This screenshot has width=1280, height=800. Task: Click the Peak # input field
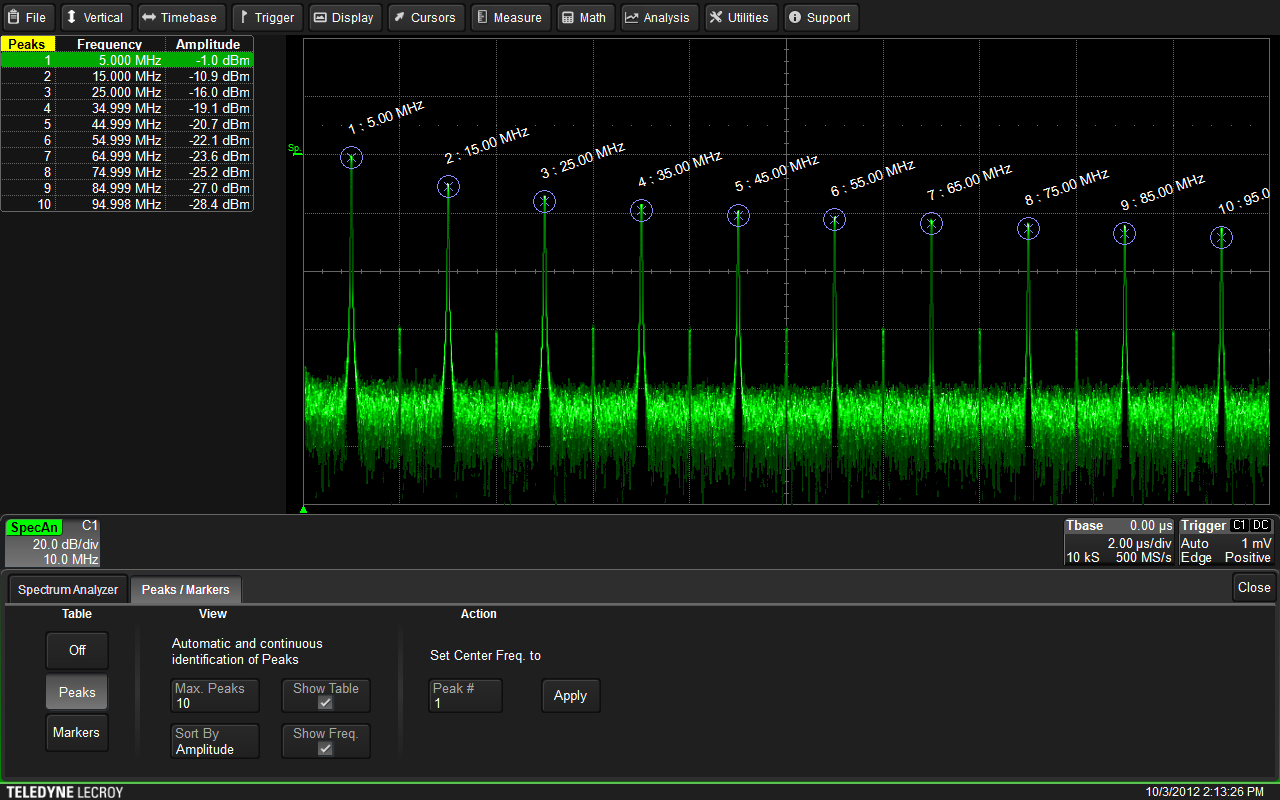(465, 696)
